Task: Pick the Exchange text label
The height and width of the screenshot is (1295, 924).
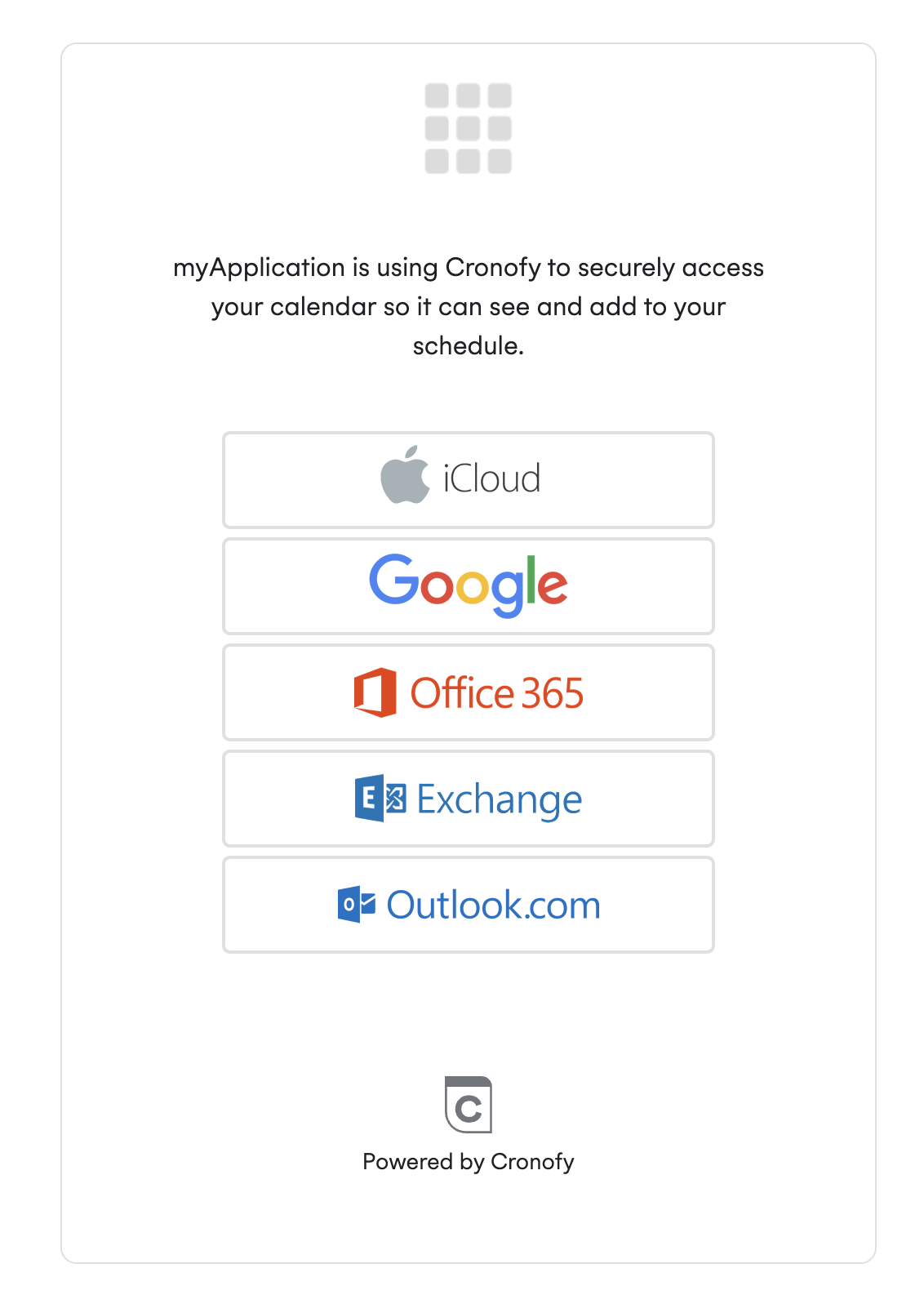Action: (x=499, y=799)
